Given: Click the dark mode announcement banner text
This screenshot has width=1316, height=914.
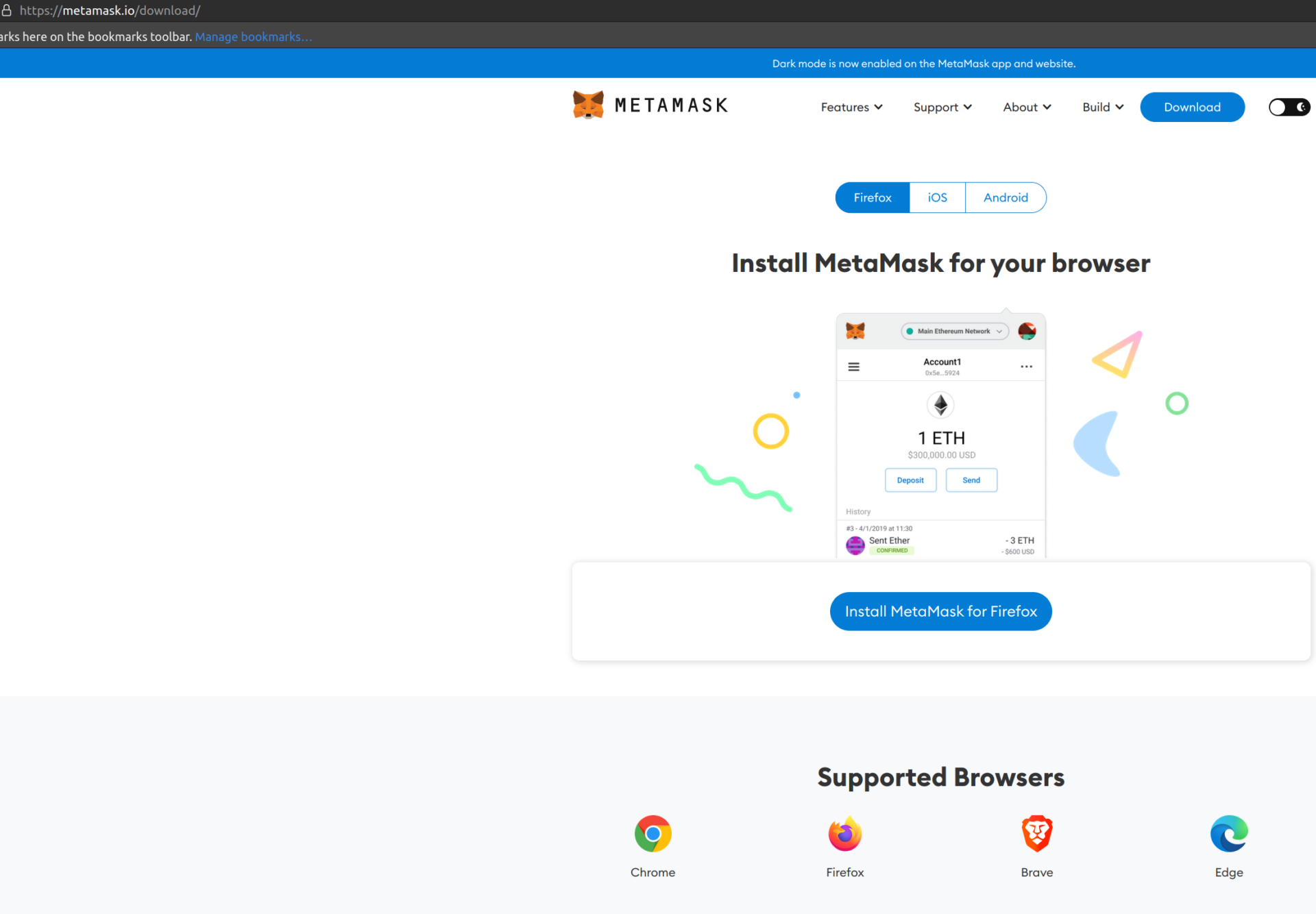Looking at the screenshot, I should (923, 63).
